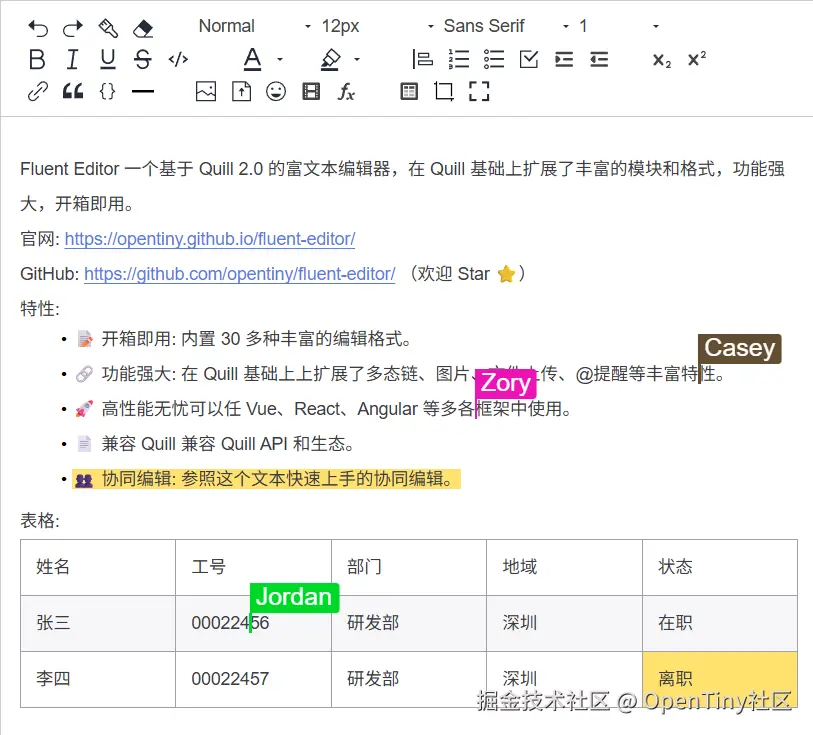Click the yellow 离职 status cell
The width and height of the screenshot is (813, 735).
(720, 679)
